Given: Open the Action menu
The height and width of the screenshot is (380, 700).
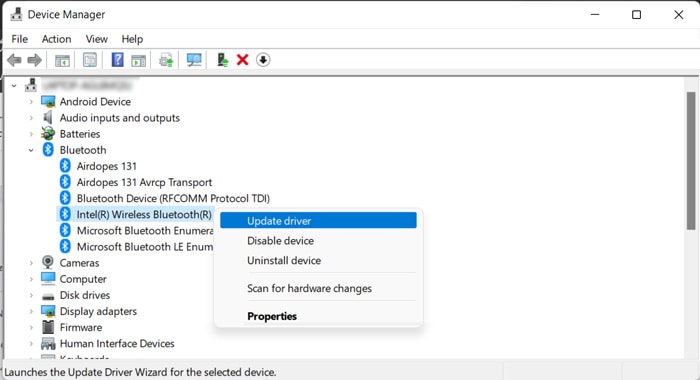Looking at the screenshot, I should [56, 39].
